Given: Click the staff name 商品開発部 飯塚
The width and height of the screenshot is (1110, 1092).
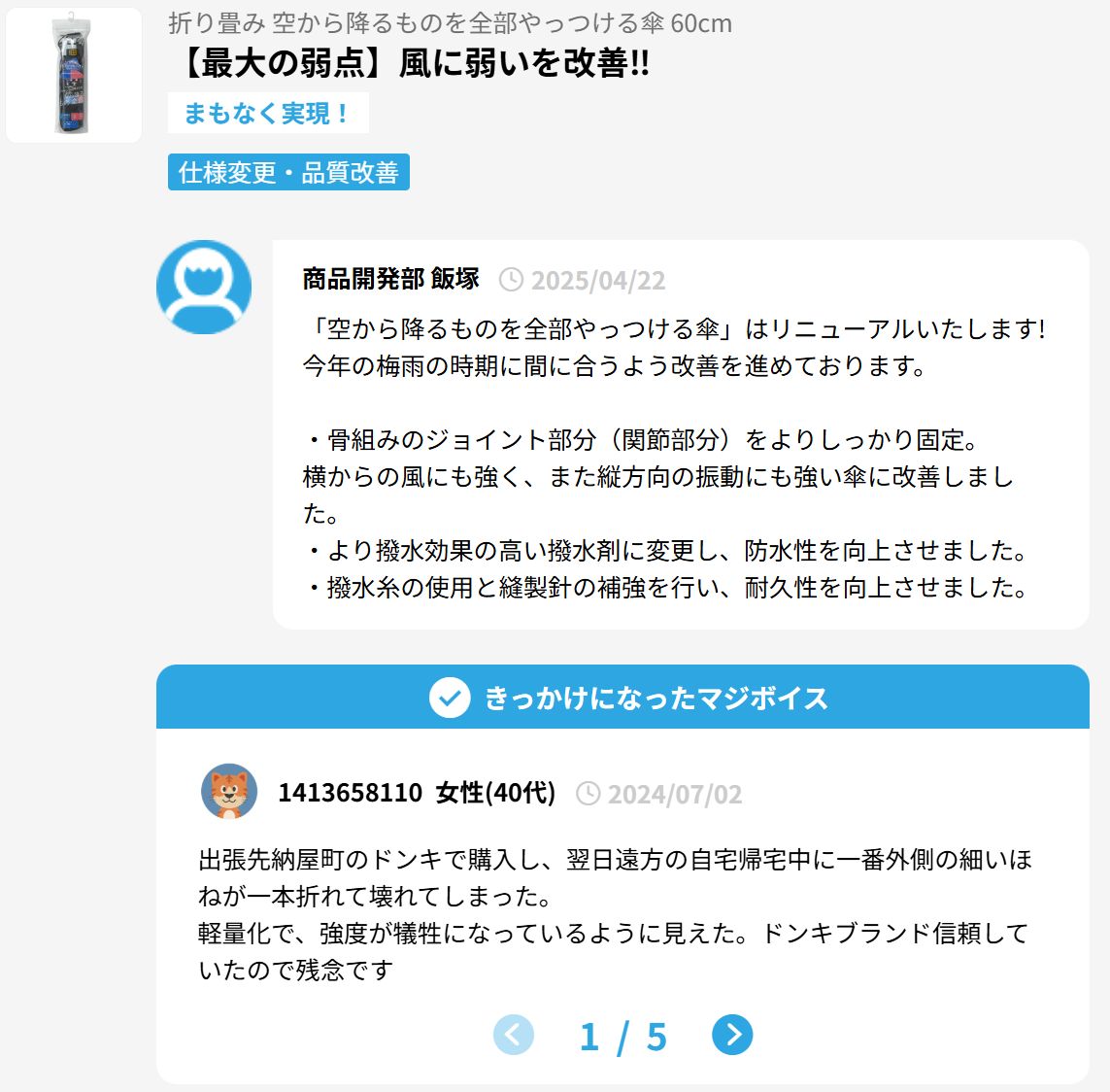Looking at the screenshot, I should 390,279.
